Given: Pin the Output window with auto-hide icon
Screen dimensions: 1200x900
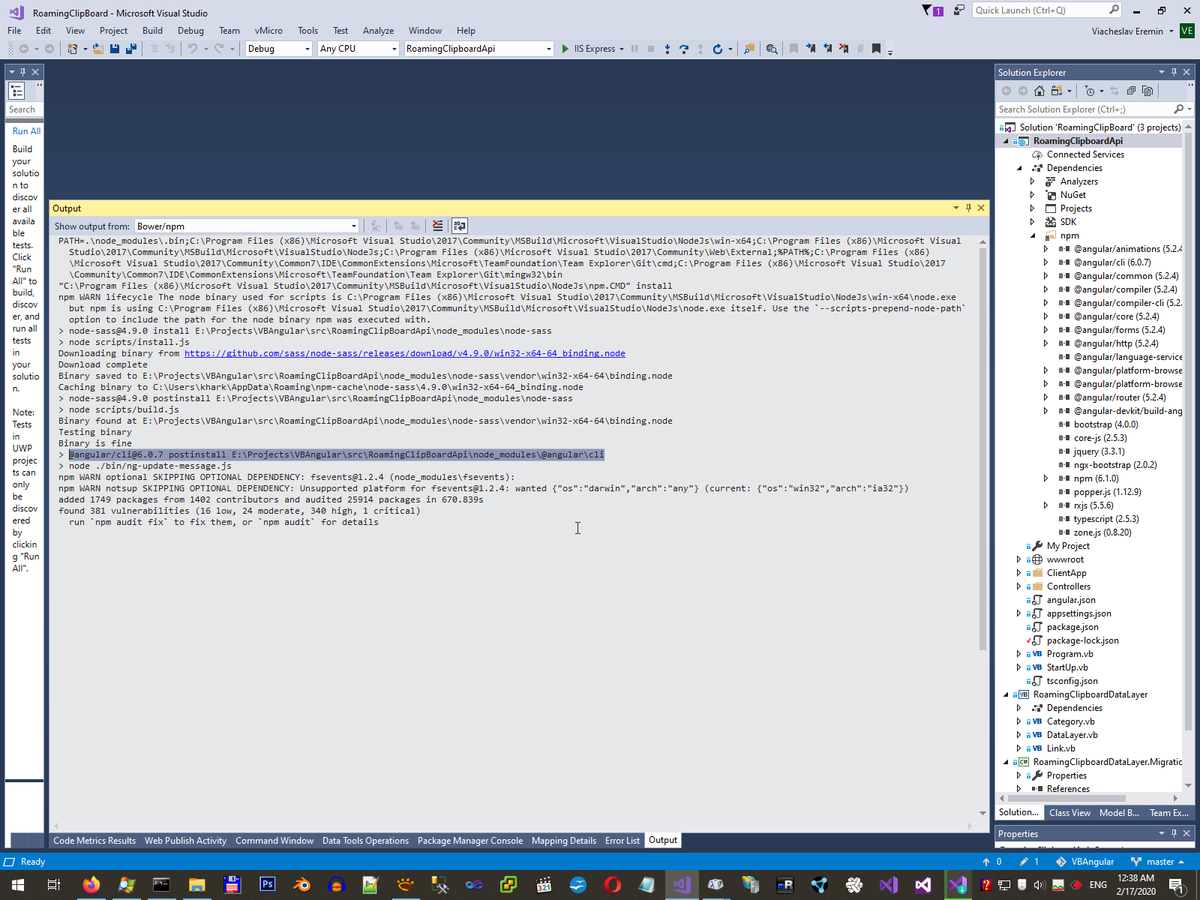Looking at the screenshot, I should 967,208.
